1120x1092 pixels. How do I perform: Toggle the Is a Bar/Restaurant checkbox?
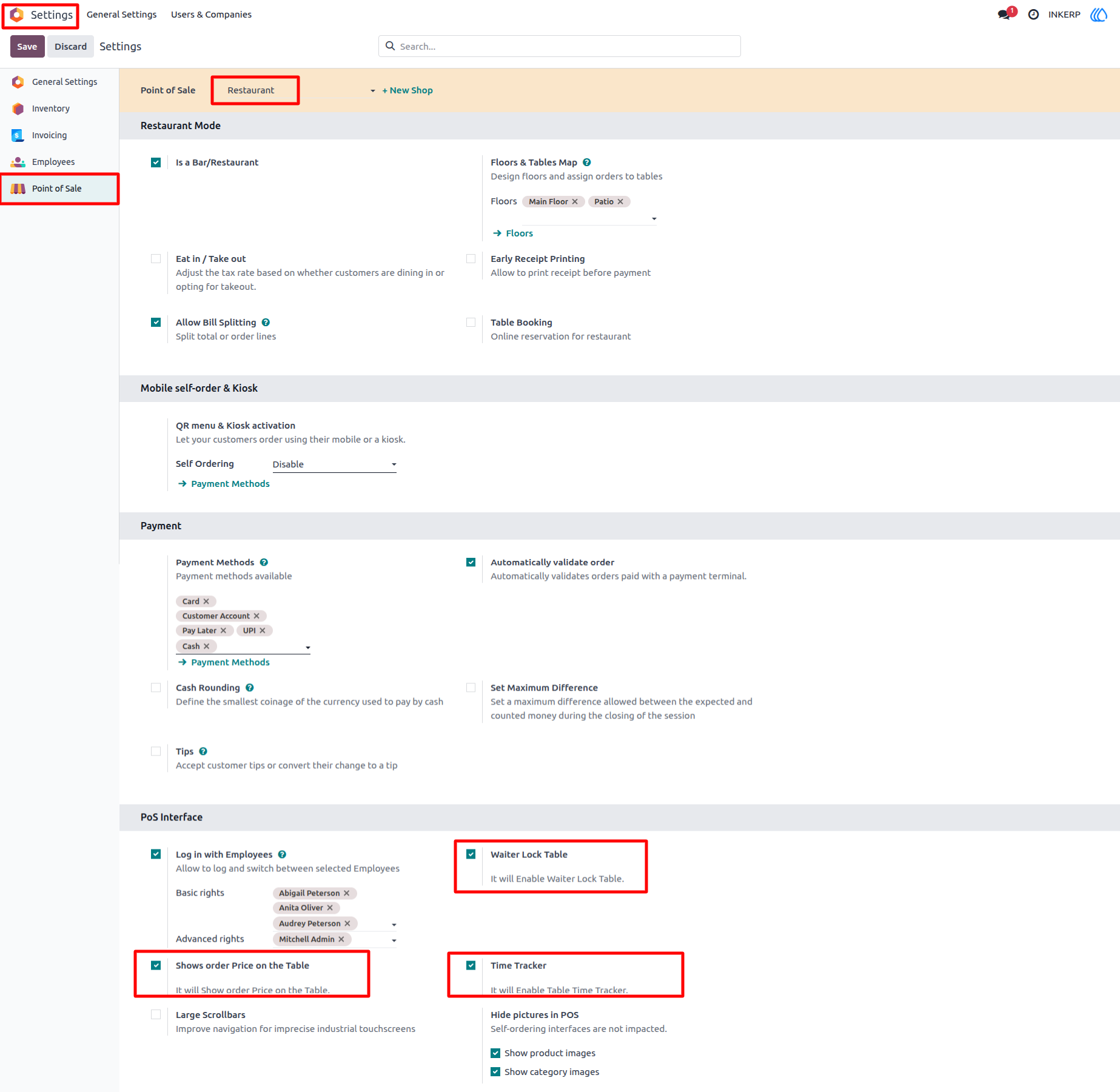pyautogui.click(x=156, y=162)
